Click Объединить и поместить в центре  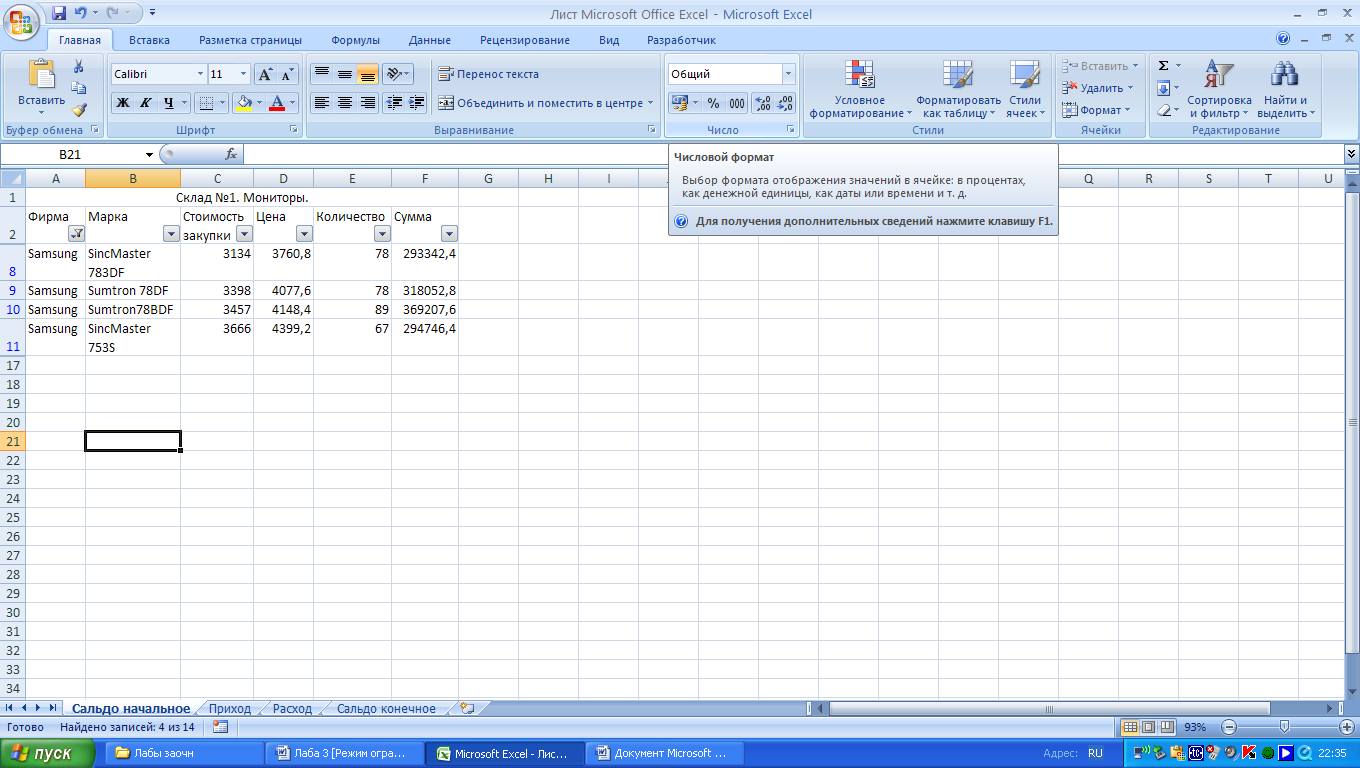(x=545, y=103)
